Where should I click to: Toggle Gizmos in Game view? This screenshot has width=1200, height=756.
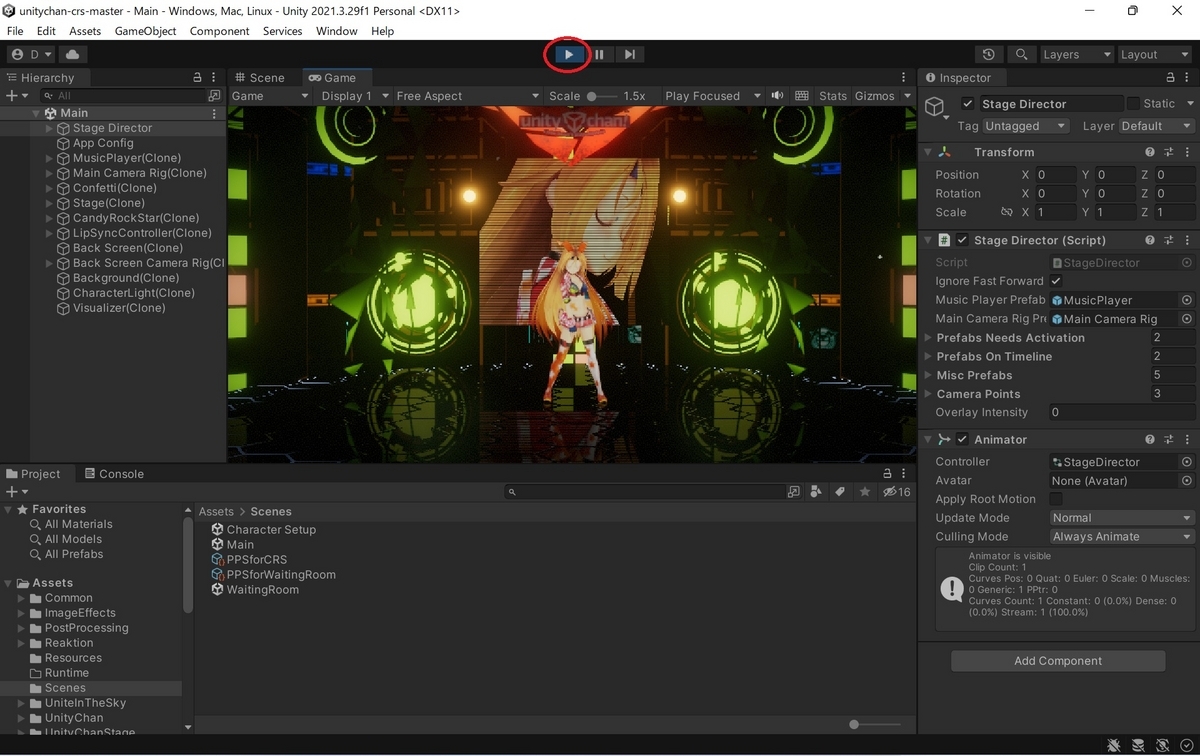click(x=875, y=96)
